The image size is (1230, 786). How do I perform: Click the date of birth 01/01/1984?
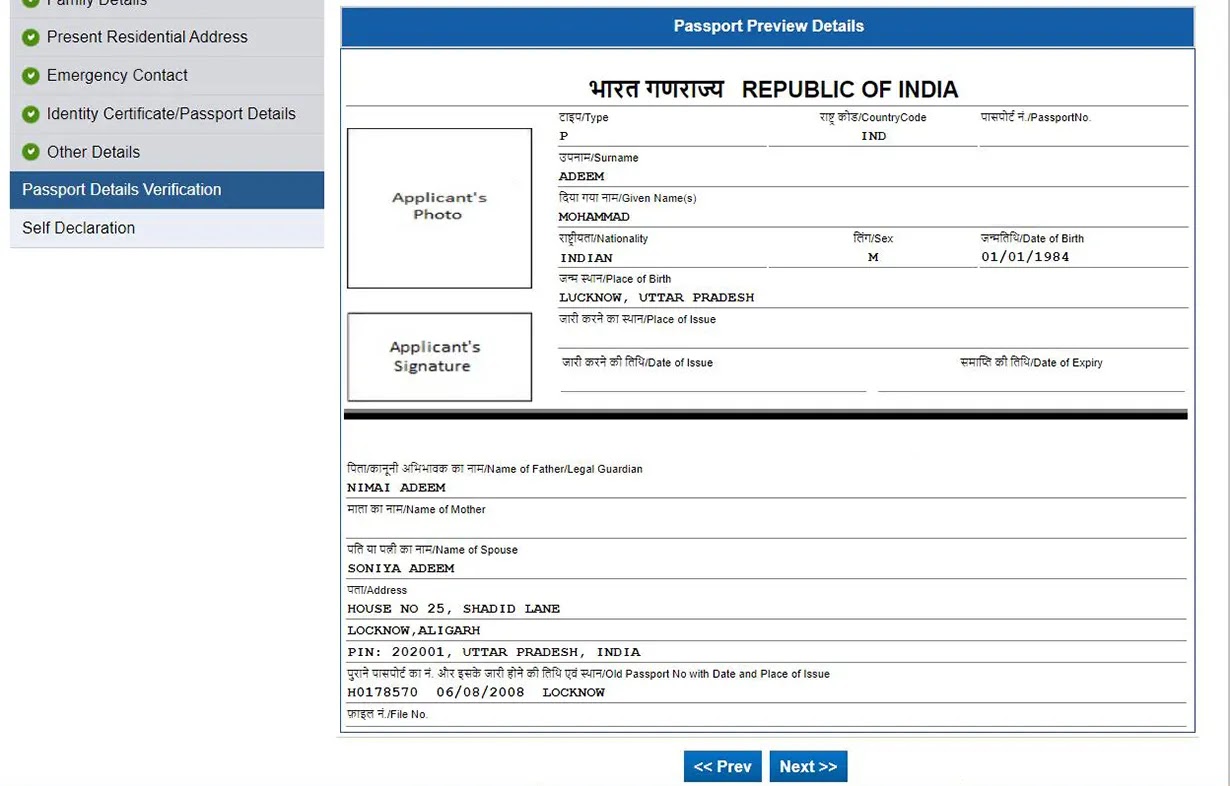point(1025,257)
